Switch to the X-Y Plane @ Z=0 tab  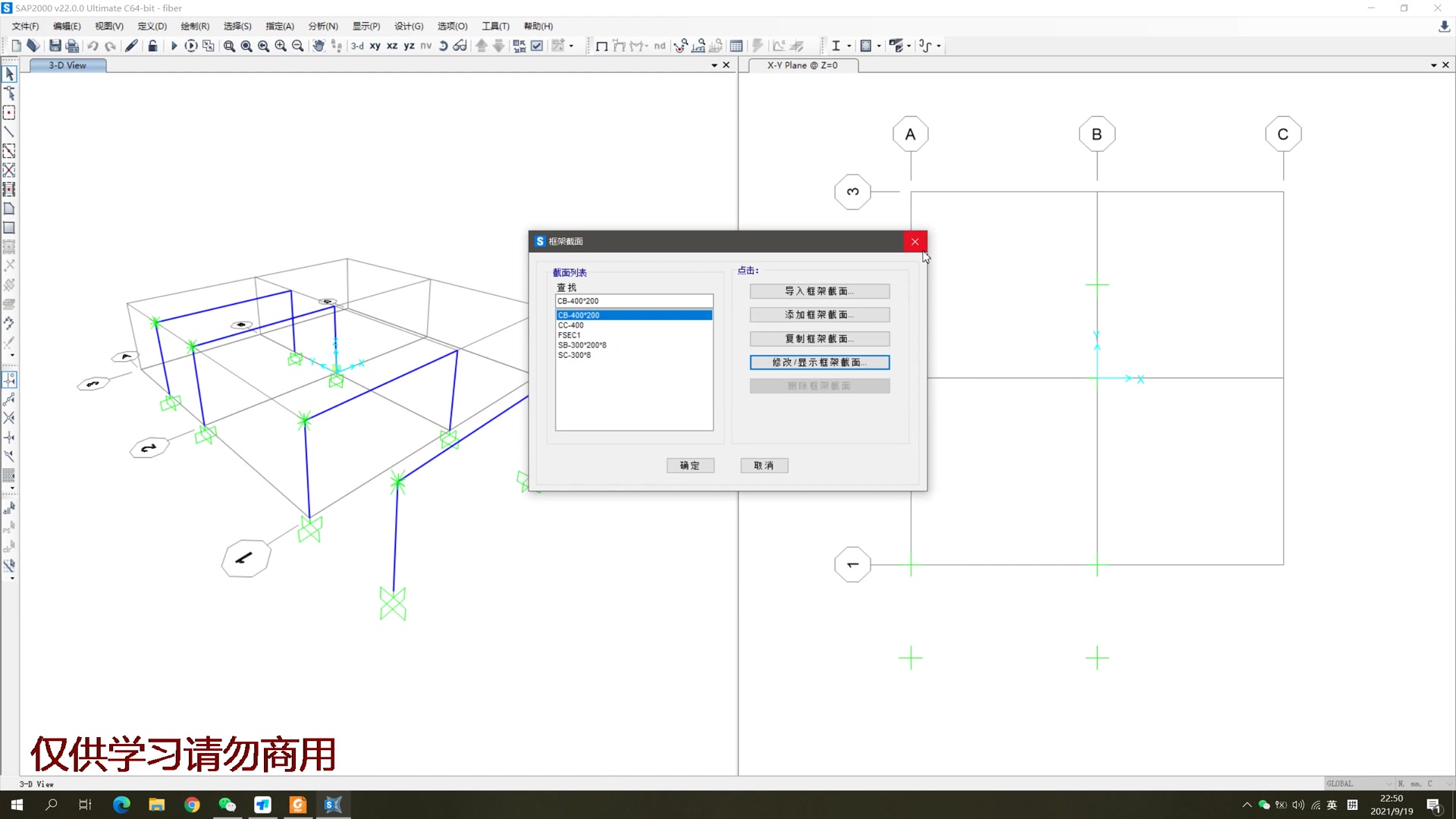point(802,65)
